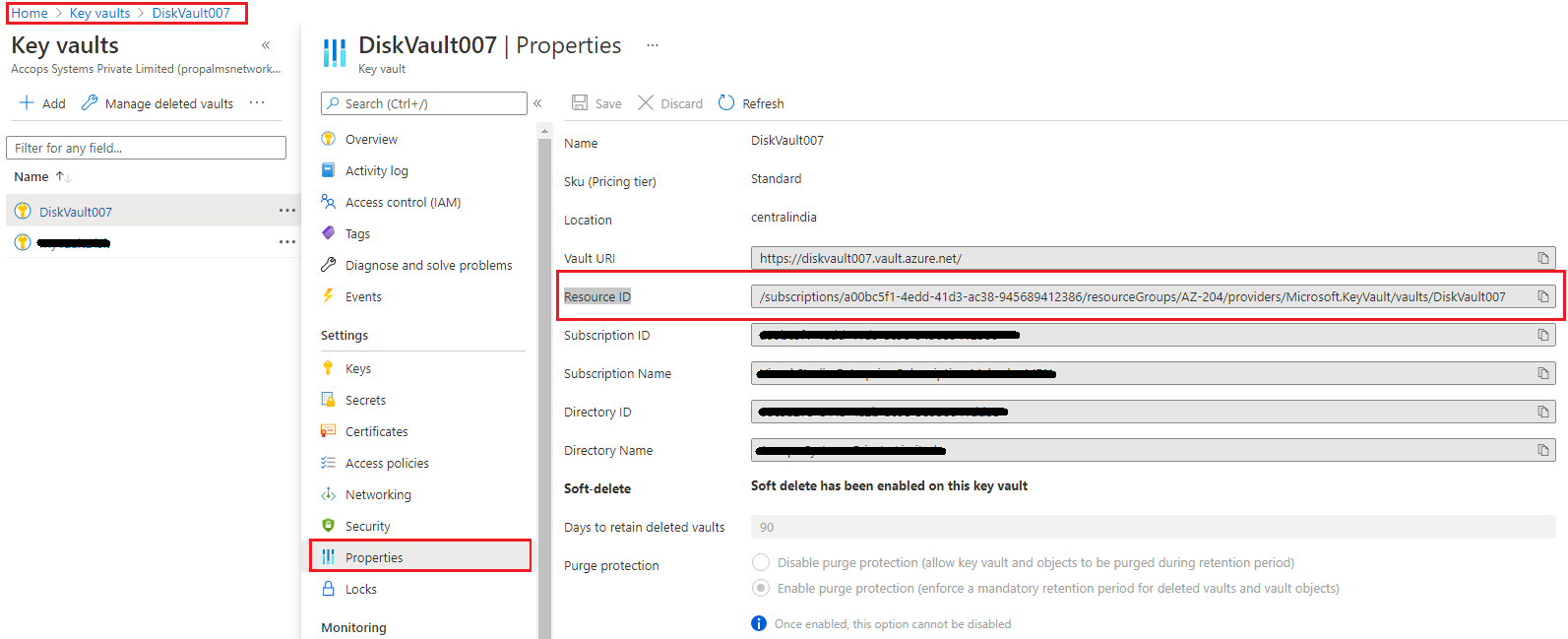Copy the Subscription ID value

click(1542, 335)
